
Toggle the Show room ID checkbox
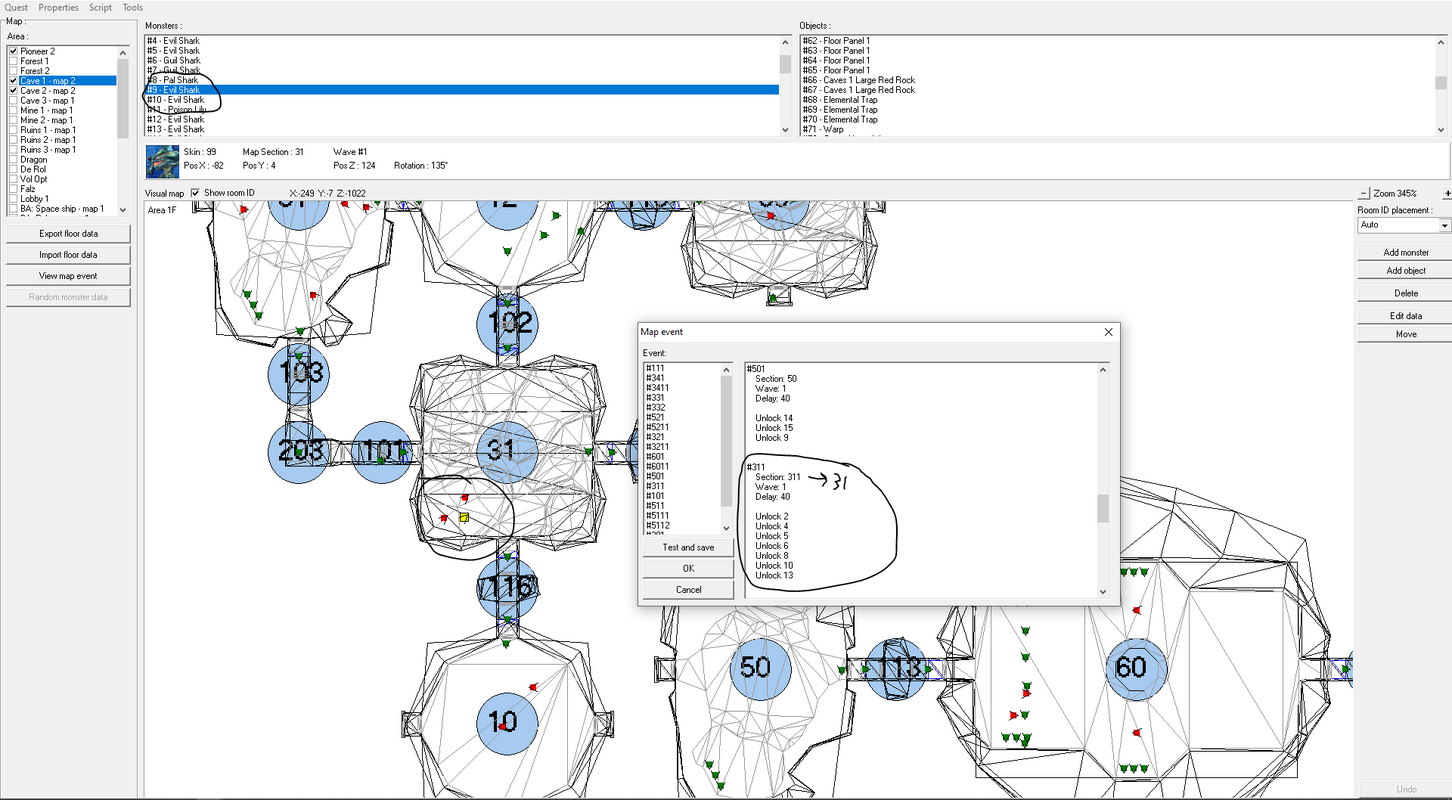tap(196, 193)
